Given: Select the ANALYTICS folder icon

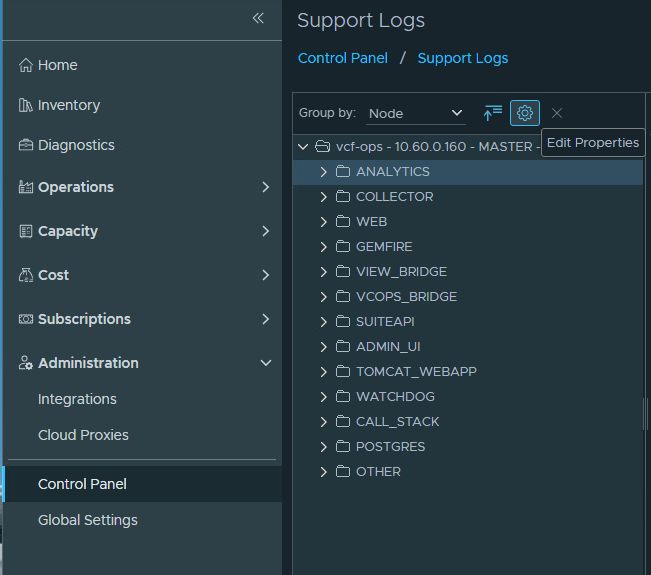Looking at the screenshot, I should [343, 172].
